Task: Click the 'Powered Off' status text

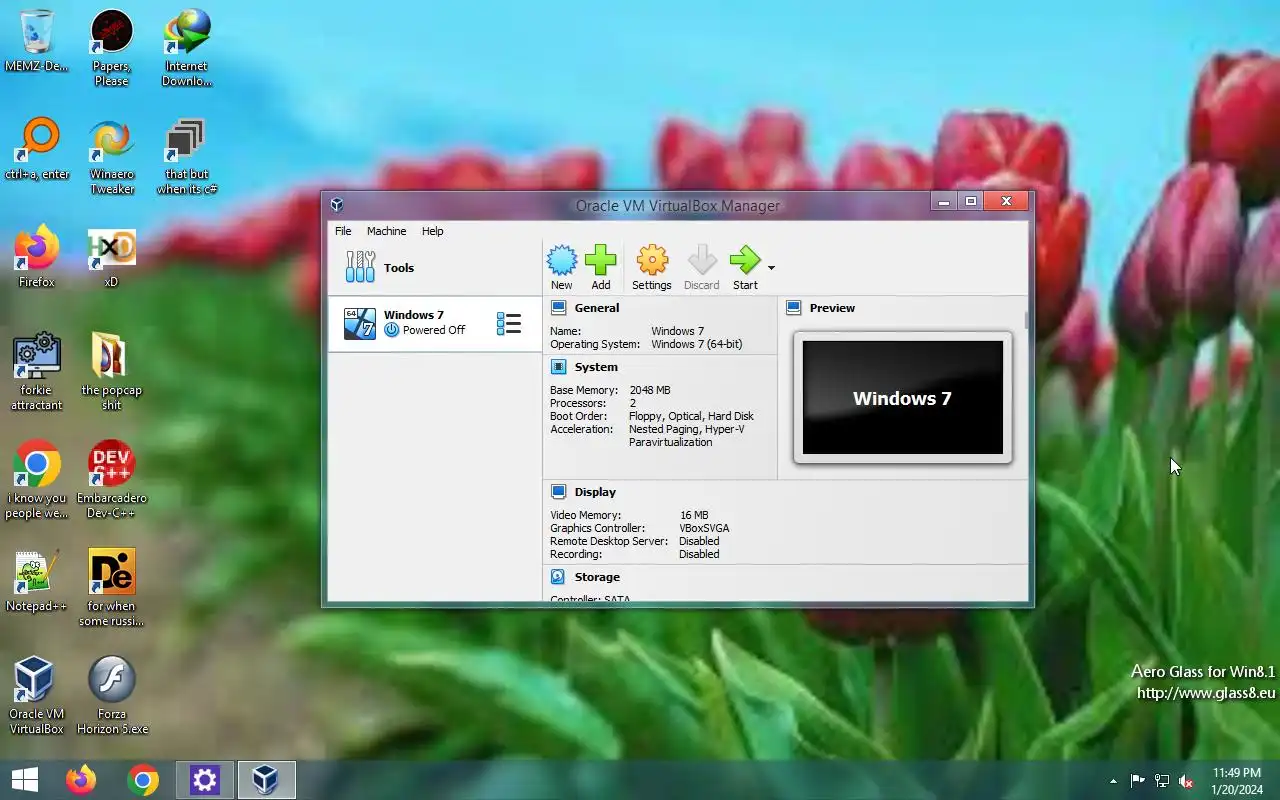Action: coord(434,330)
